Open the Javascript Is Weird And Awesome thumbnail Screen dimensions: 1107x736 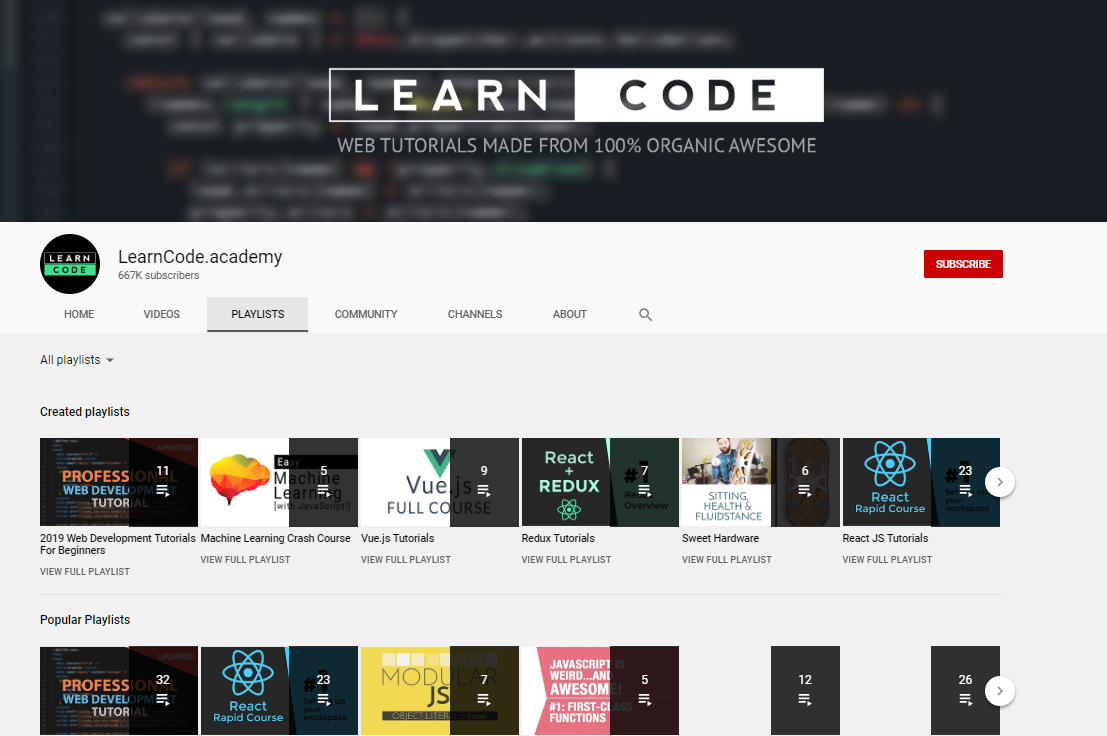pos(600,690)
